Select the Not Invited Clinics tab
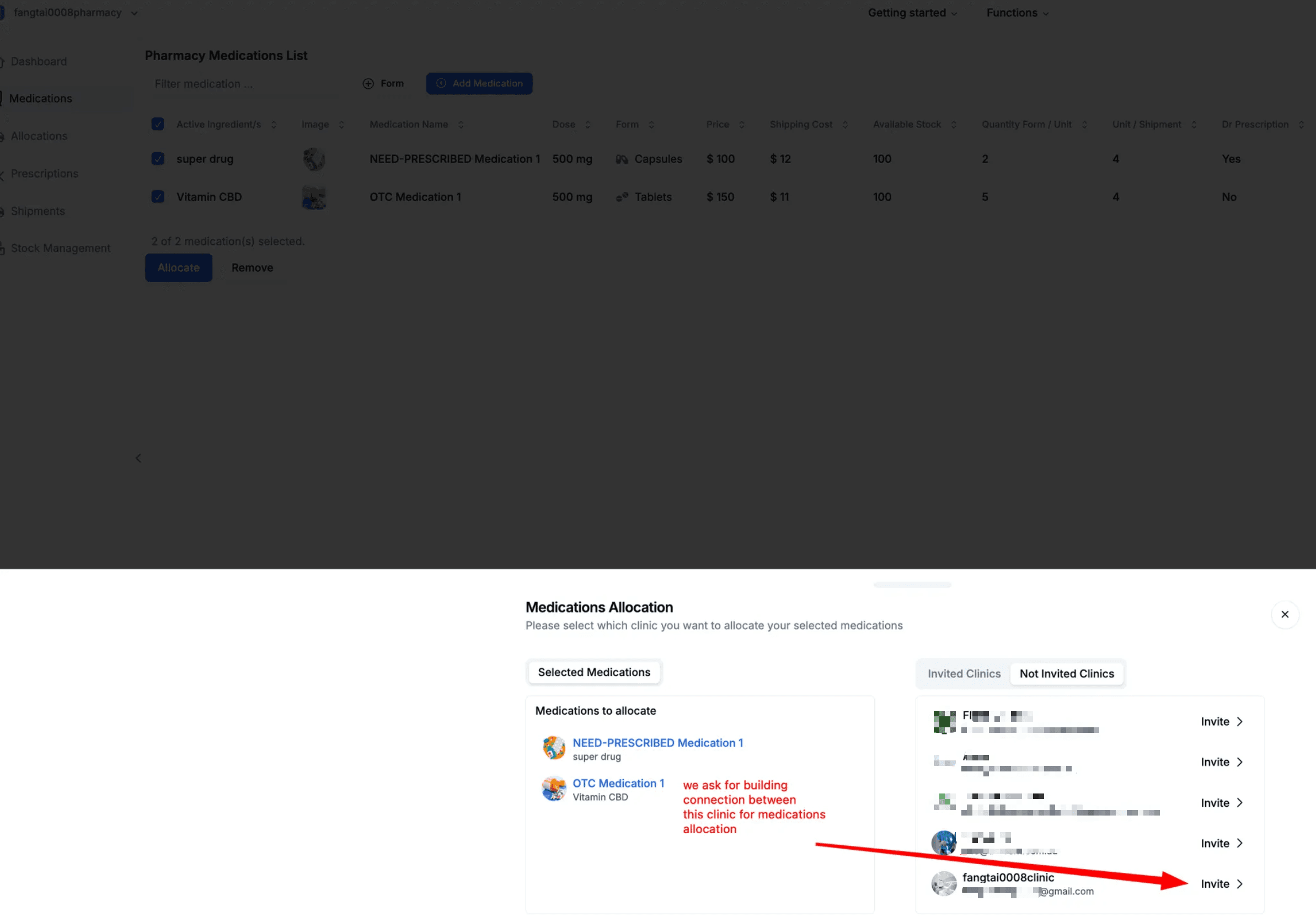 pyautogui.click(x=1066, y=673)
